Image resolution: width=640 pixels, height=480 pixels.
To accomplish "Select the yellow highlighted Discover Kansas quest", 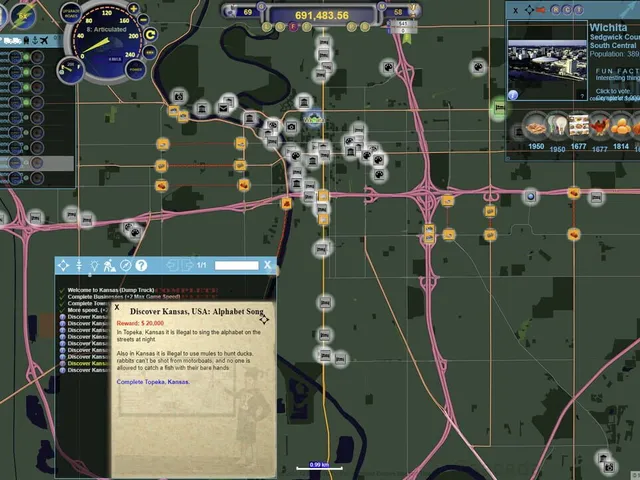I will click(x=84, y=363).
